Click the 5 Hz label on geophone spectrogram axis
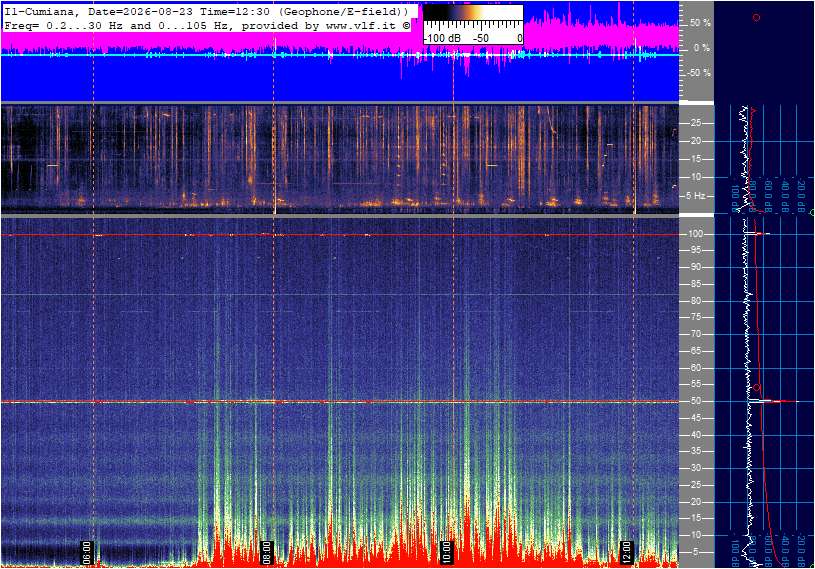The height and width of the screenshot is (569, 815). (695, 196)
